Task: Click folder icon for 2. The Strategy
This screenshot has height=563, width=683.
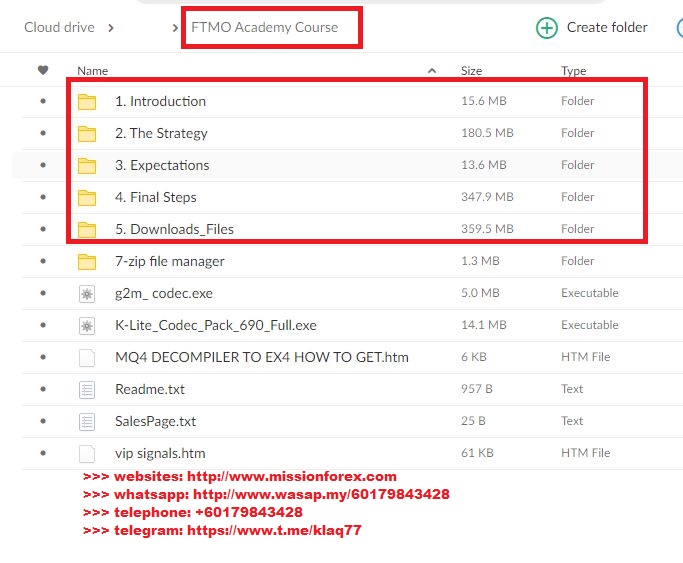Action: 87,134
